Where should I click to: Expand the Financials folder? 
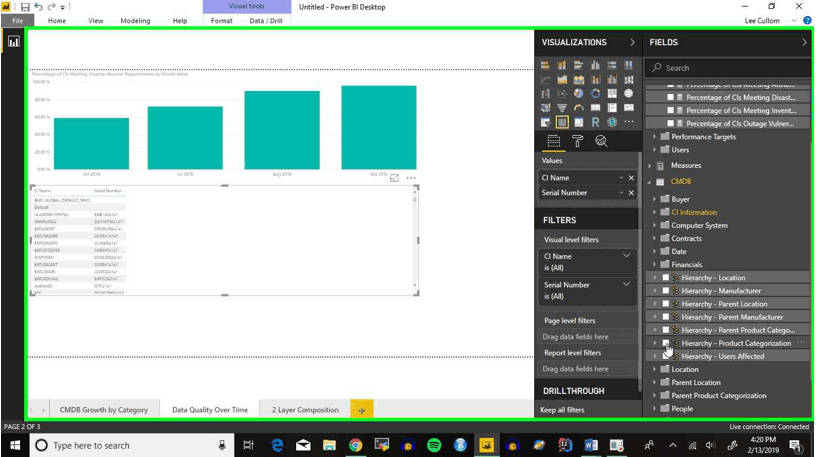(654, 264)
